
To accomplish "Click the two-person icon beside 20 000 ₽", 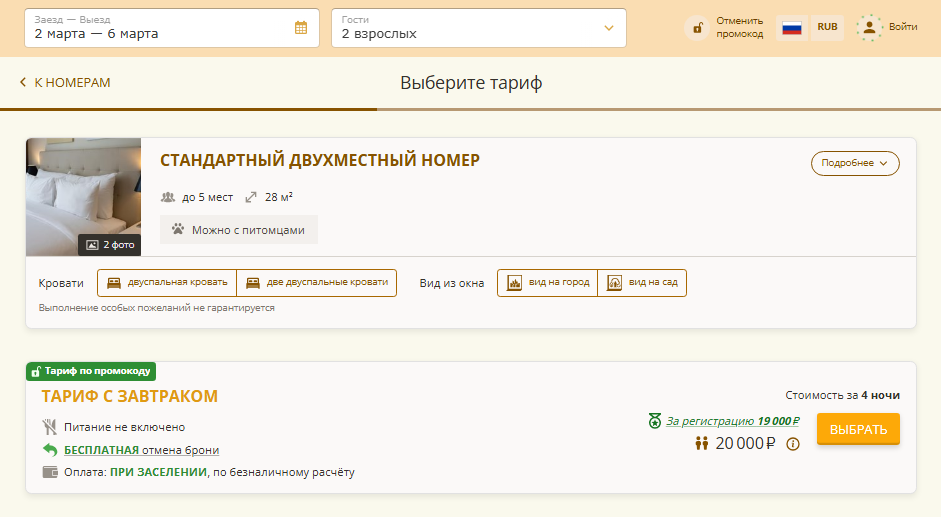I will click(702, 444).
